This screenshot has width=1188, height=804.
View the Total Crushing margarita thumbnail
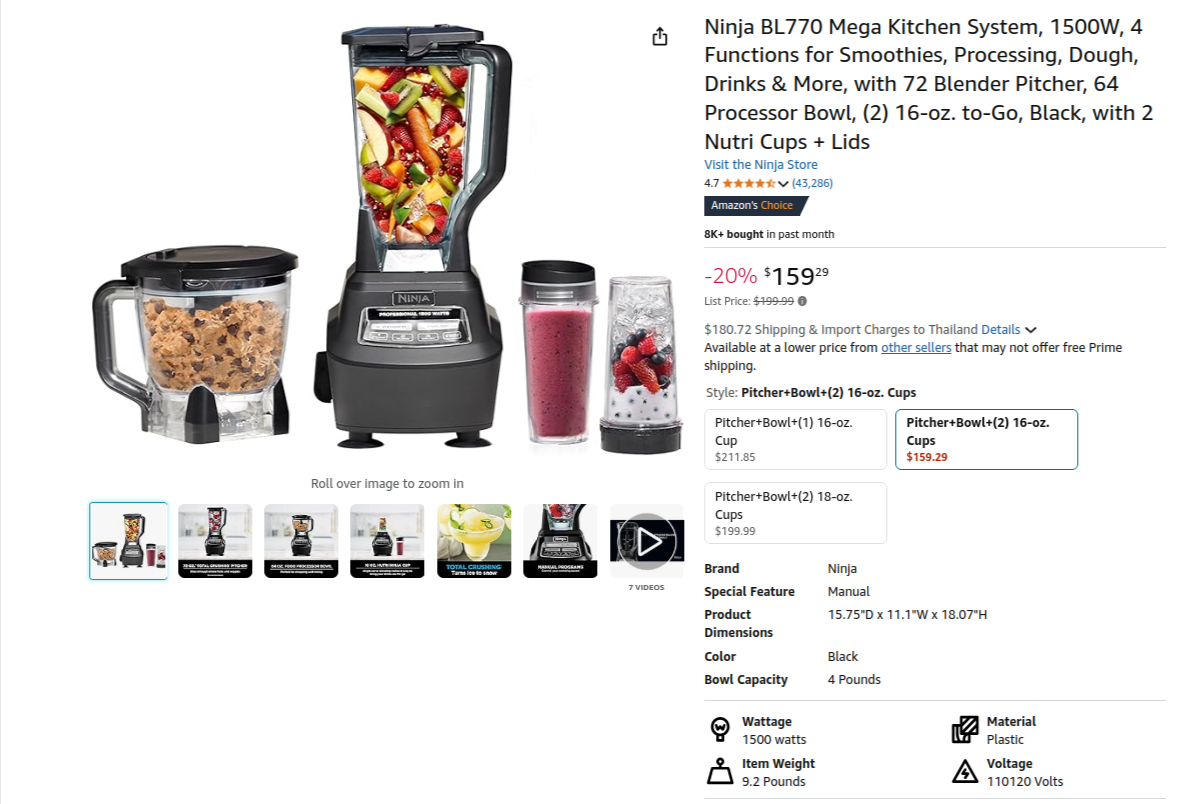tap(474, 541)
